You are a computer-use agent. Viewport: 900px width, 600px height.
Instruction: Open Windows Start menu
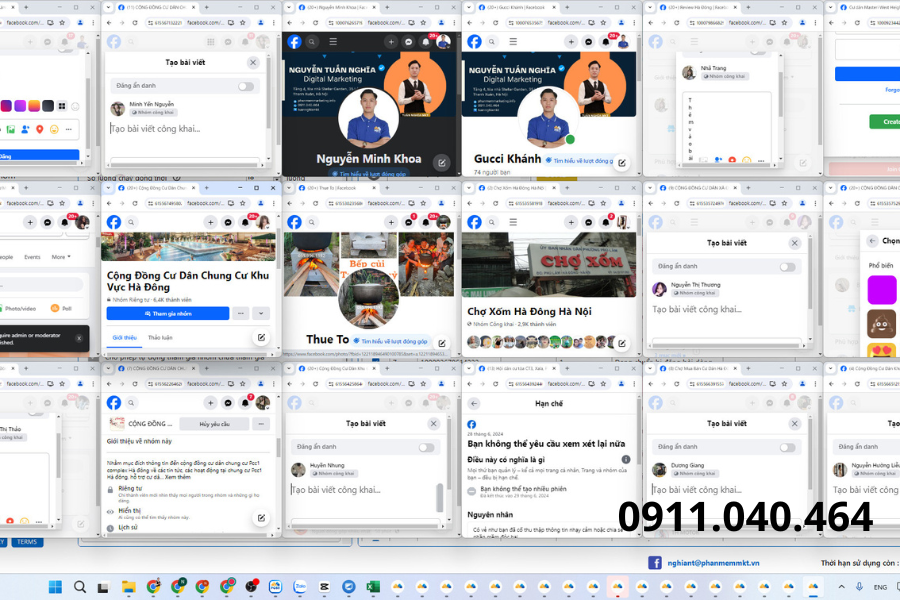pyautogui.click(x=55, y=586)
